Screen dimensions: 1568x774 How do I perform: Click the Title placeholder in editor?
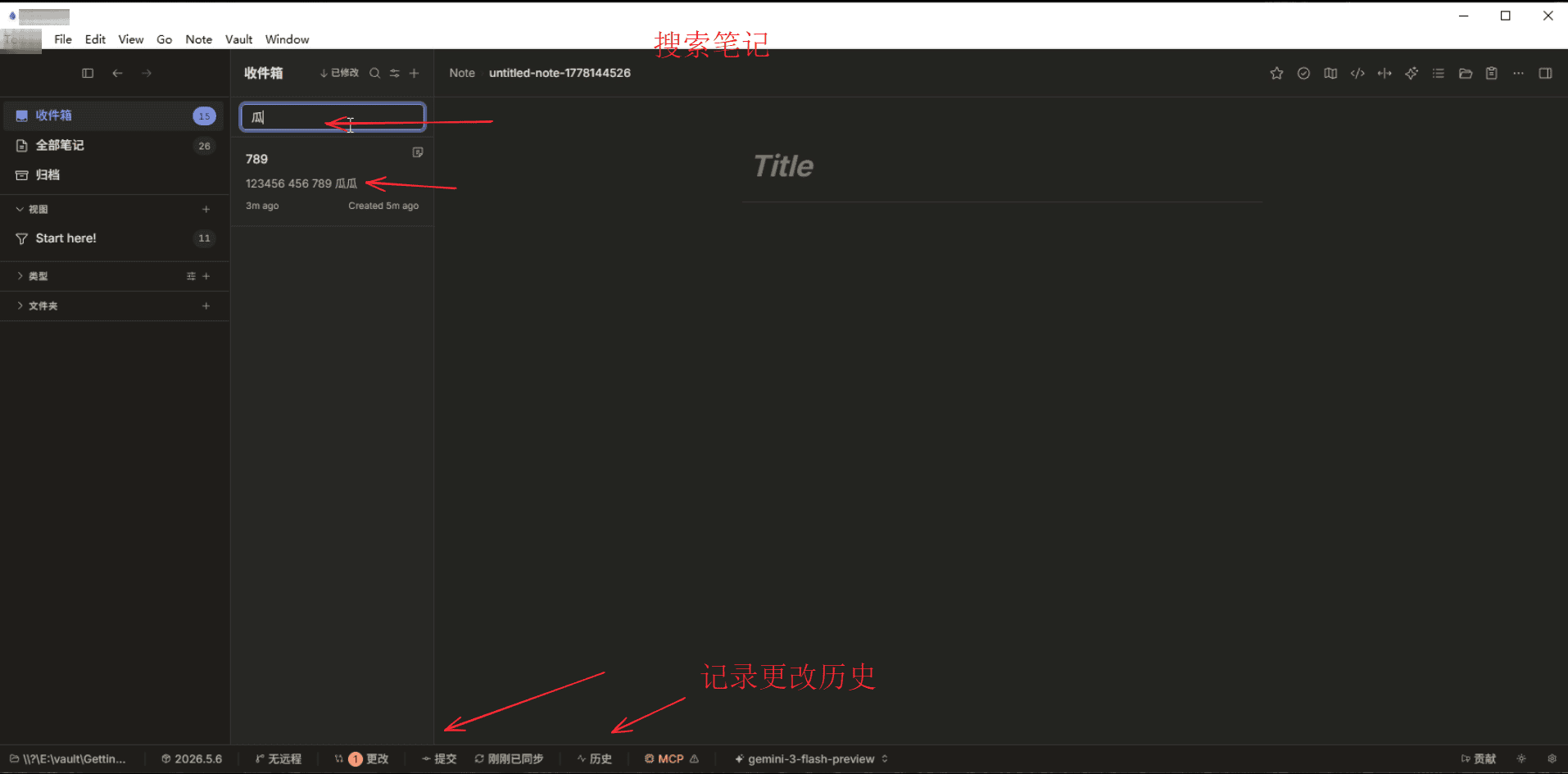tap(783, 166)
